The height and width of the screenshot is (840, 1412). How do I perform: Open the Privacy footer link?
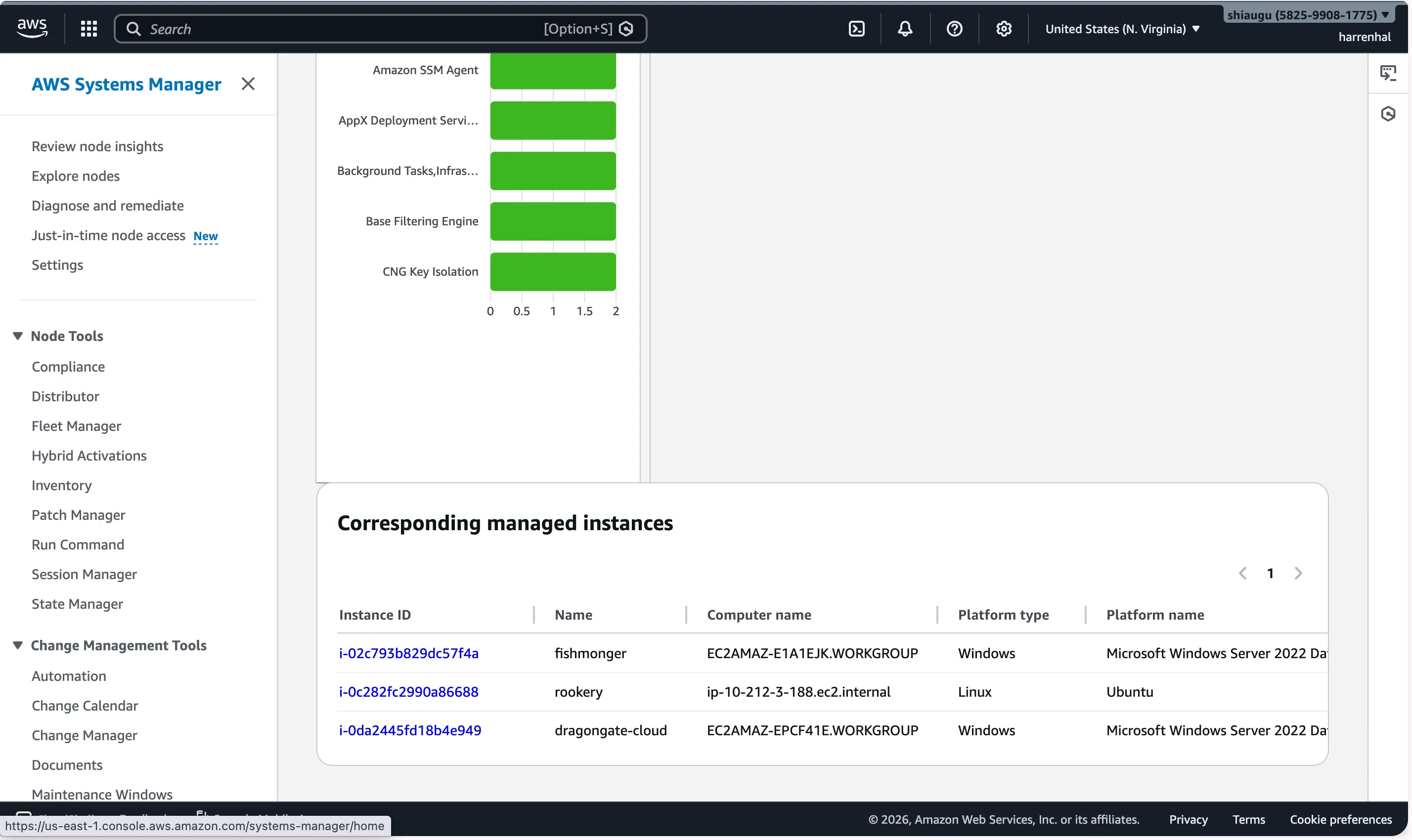click(x=1188, y=819)
